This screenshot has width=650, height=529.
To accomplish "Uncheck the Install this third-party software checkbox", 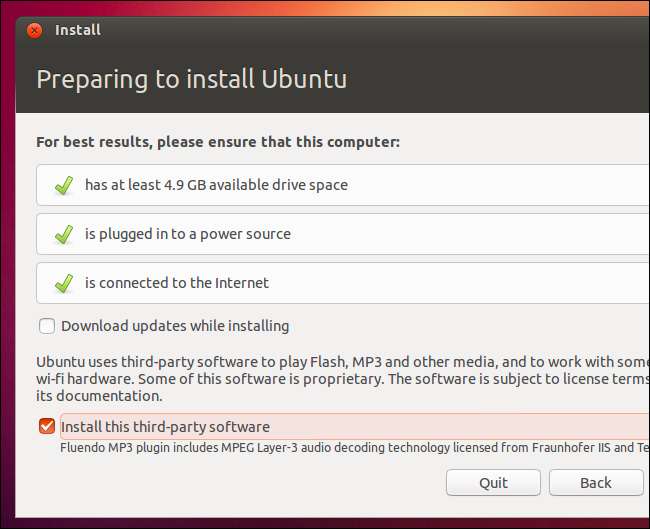I will pyautogui.click(x=46, y=426).
